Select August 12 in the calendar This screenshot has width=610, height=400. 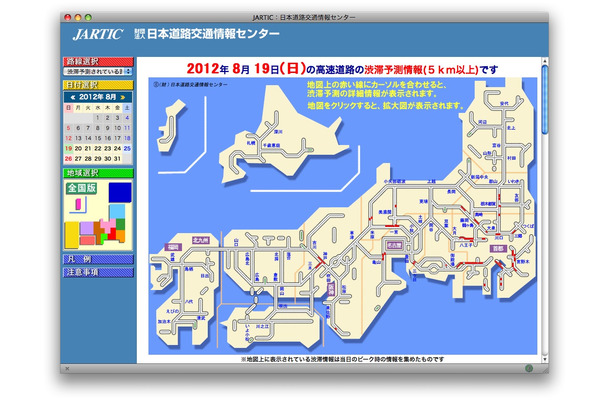pos(68,138)
